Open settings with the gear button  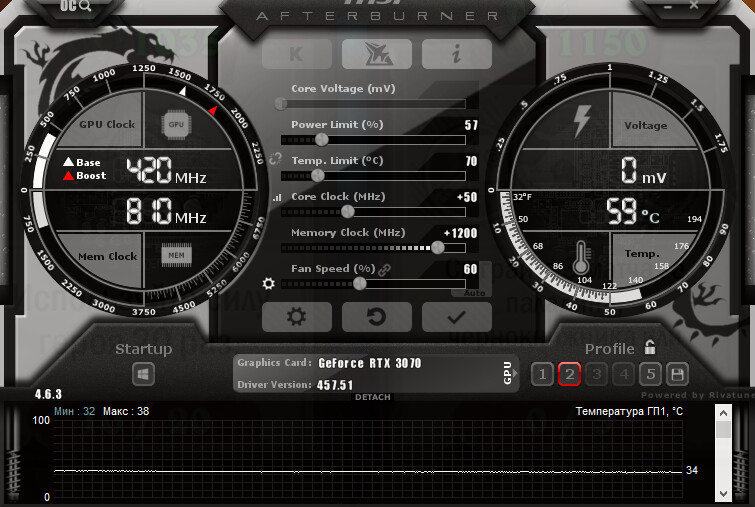click(x=297, y=317)
